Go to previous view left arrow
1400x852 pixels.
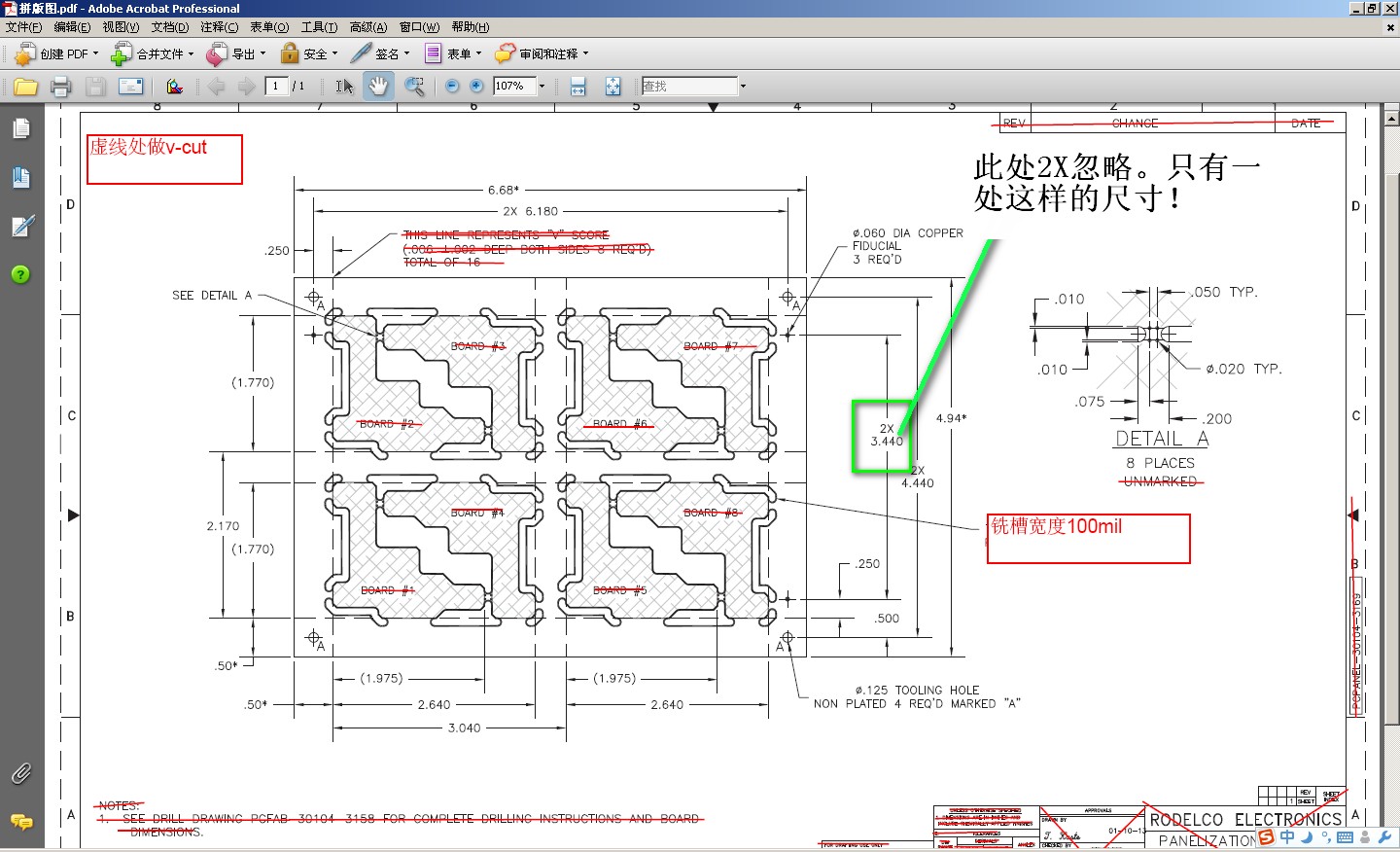tap(216, 87)
